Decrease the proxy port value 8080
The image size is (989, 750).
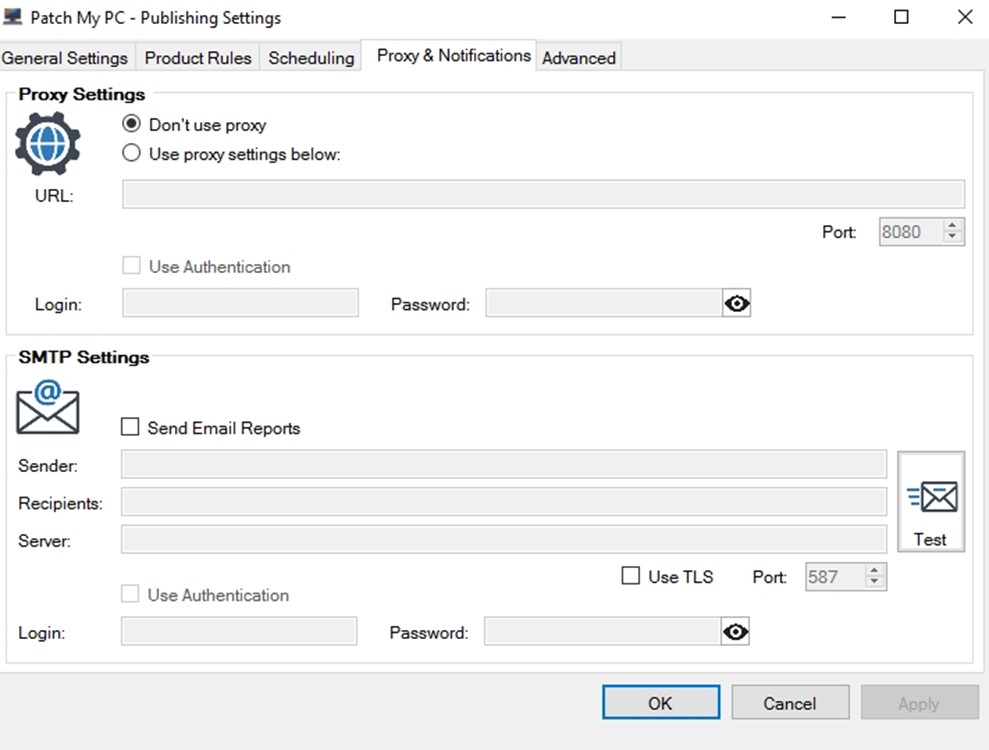[952, 237]
